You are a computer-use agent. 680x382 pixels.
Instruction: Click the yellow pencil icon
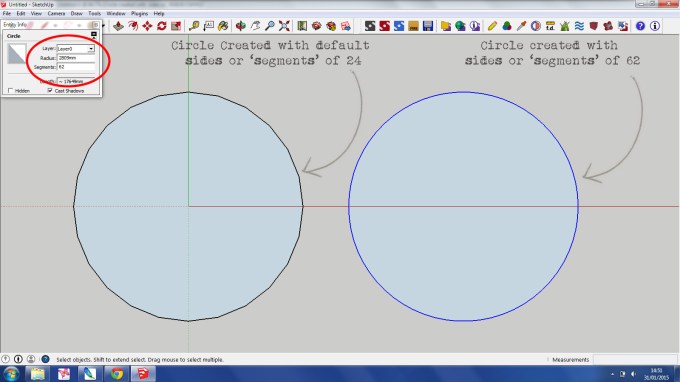pos(492,26)
